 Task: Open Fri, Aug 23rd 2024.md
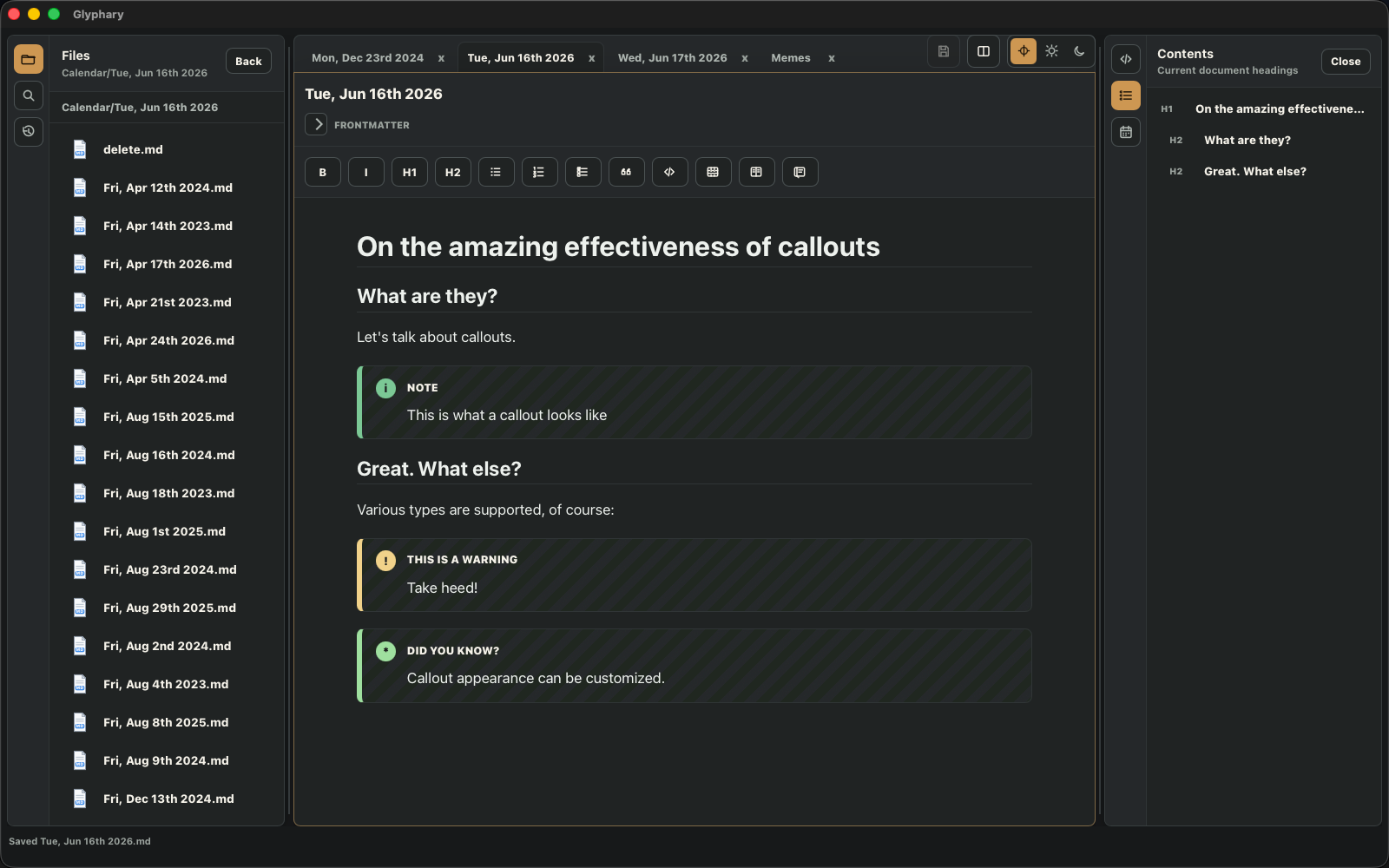[x=167, y=569]
